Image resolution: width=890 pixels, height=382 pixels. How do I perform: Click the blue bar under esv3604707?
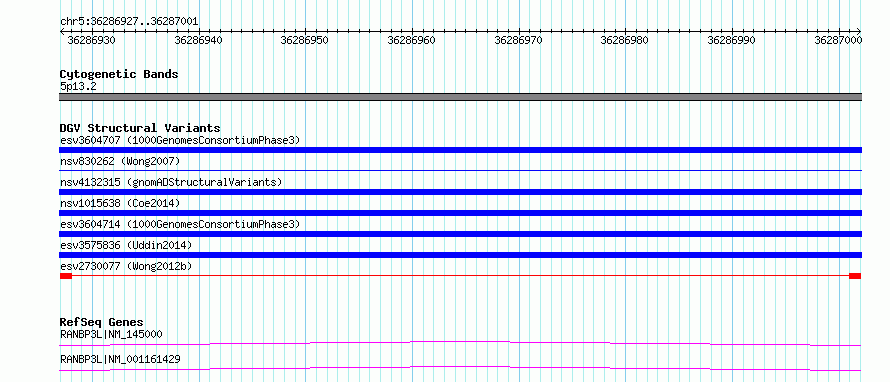coord(460,150)
